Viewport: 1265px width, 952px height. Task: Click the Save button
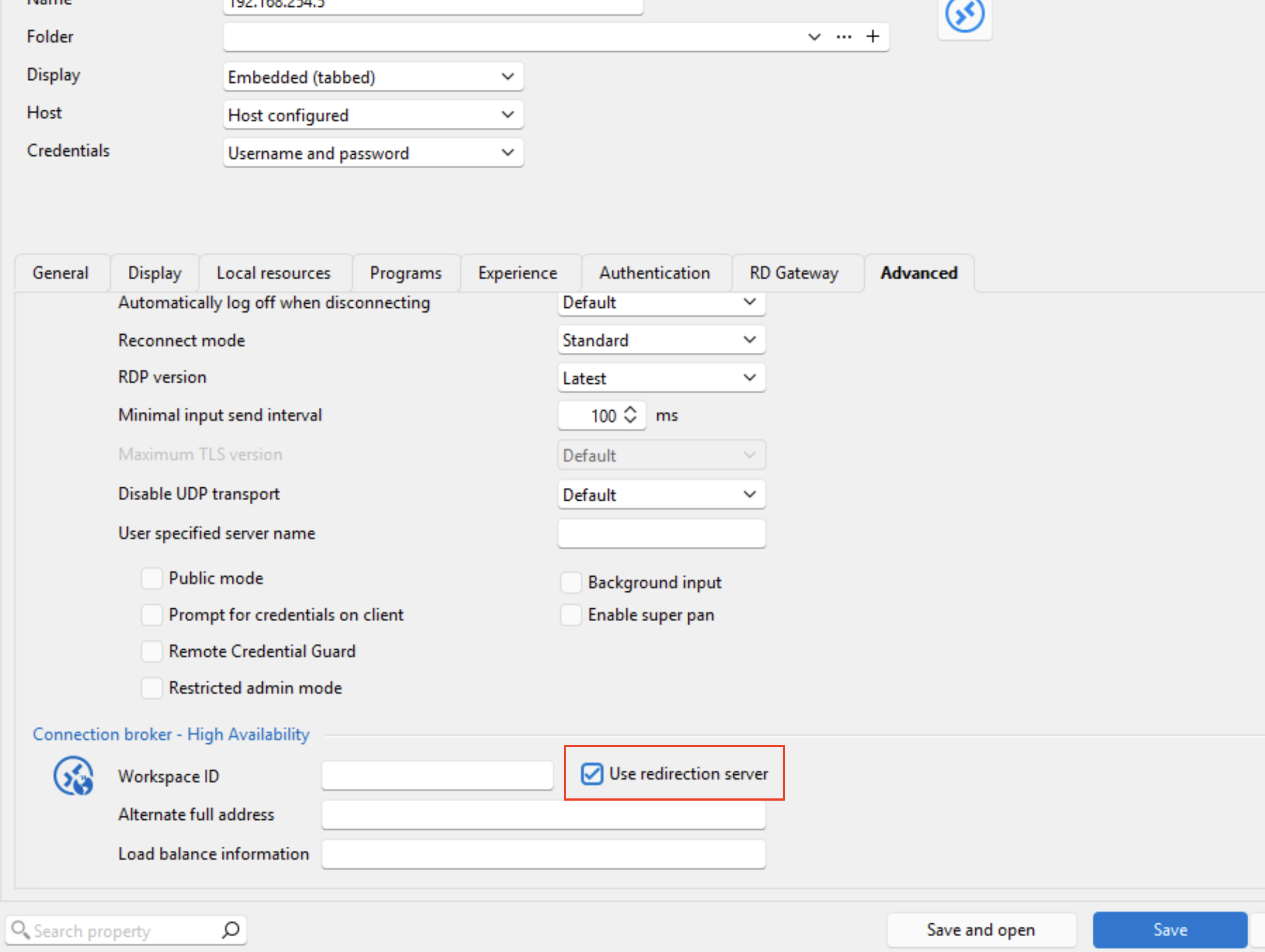coord(1169,929)
